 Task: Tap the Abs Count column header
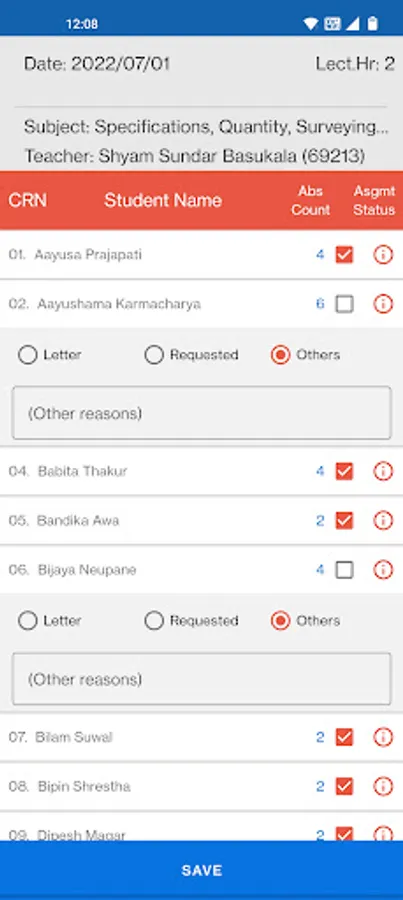point(311,200)
